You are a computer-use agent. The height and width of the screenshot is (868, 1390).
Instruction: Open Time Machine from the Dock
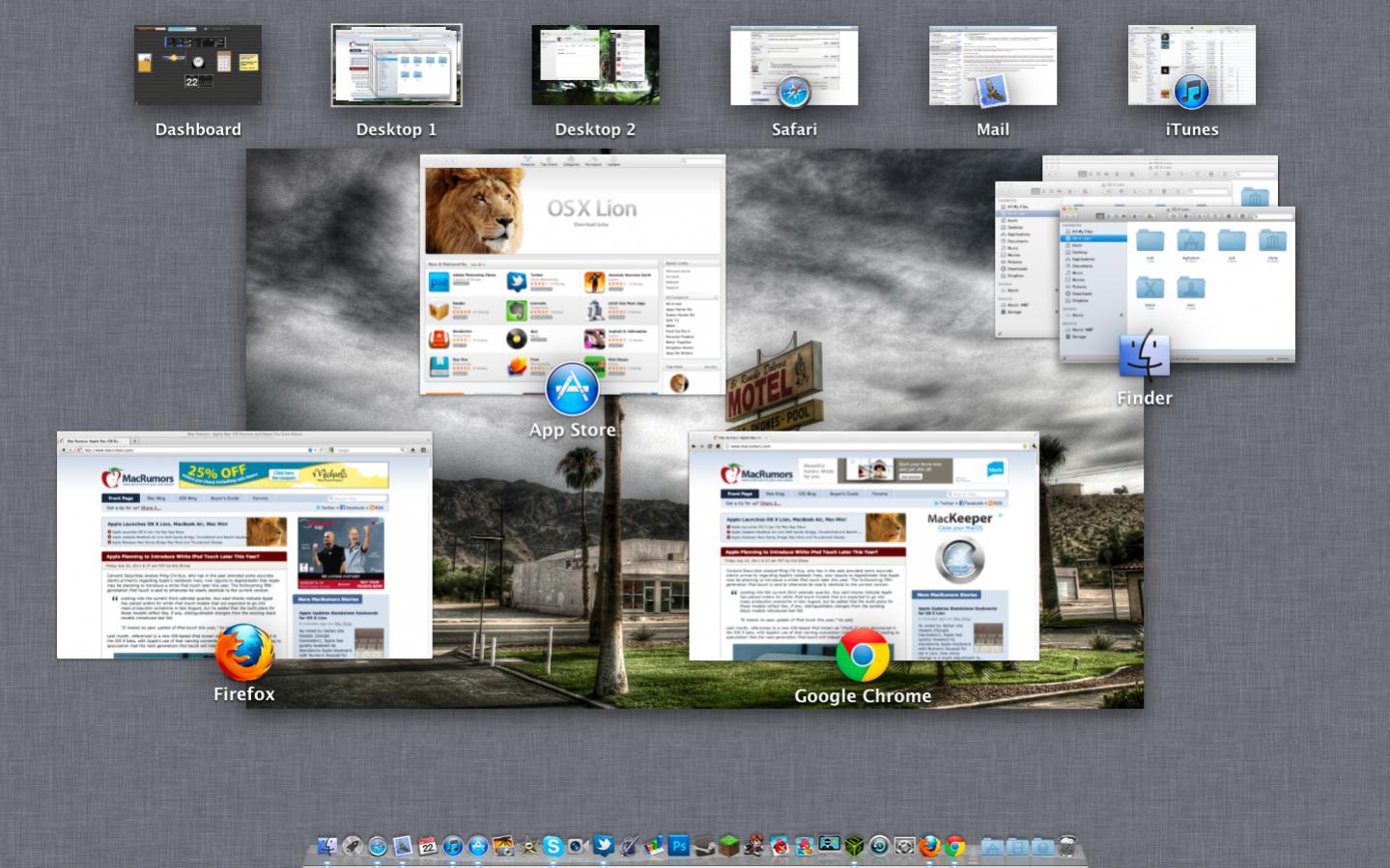coord(879,846)
